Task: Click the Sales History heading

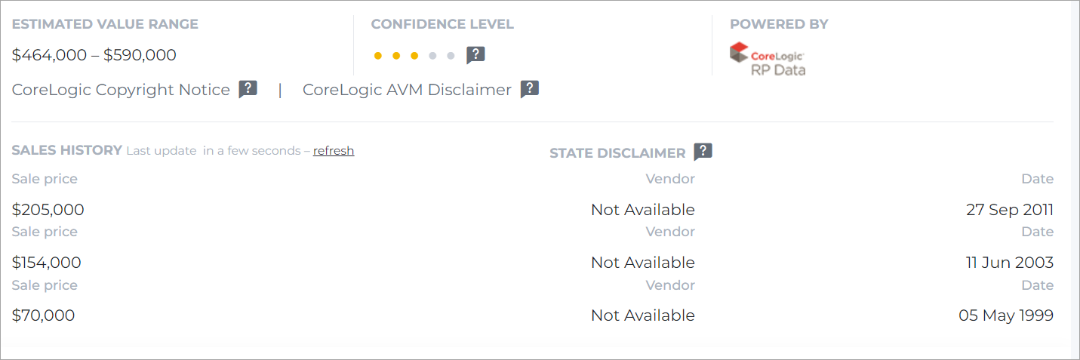Action: [67, 150]
